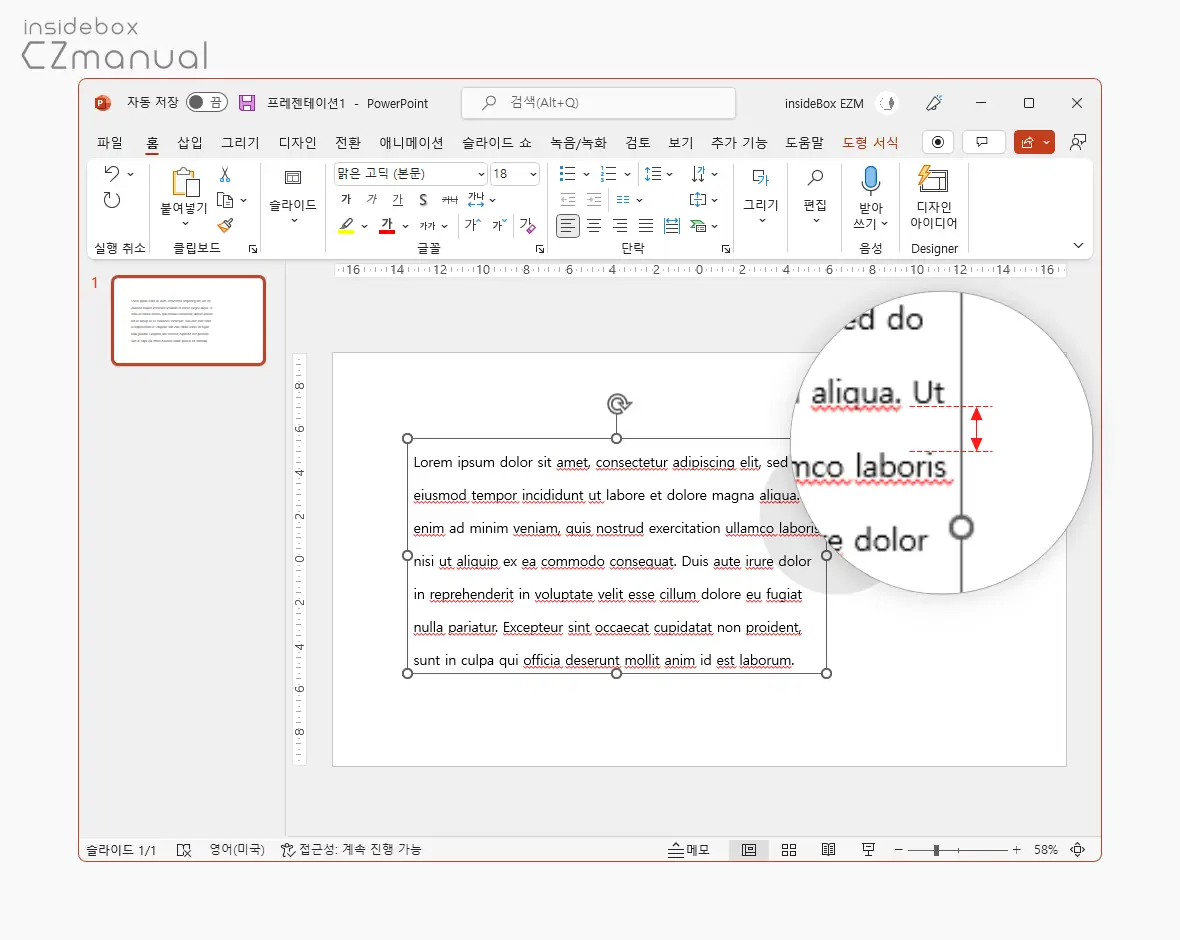
Task: Toggle left text alignment button
Action: point(568,226)
